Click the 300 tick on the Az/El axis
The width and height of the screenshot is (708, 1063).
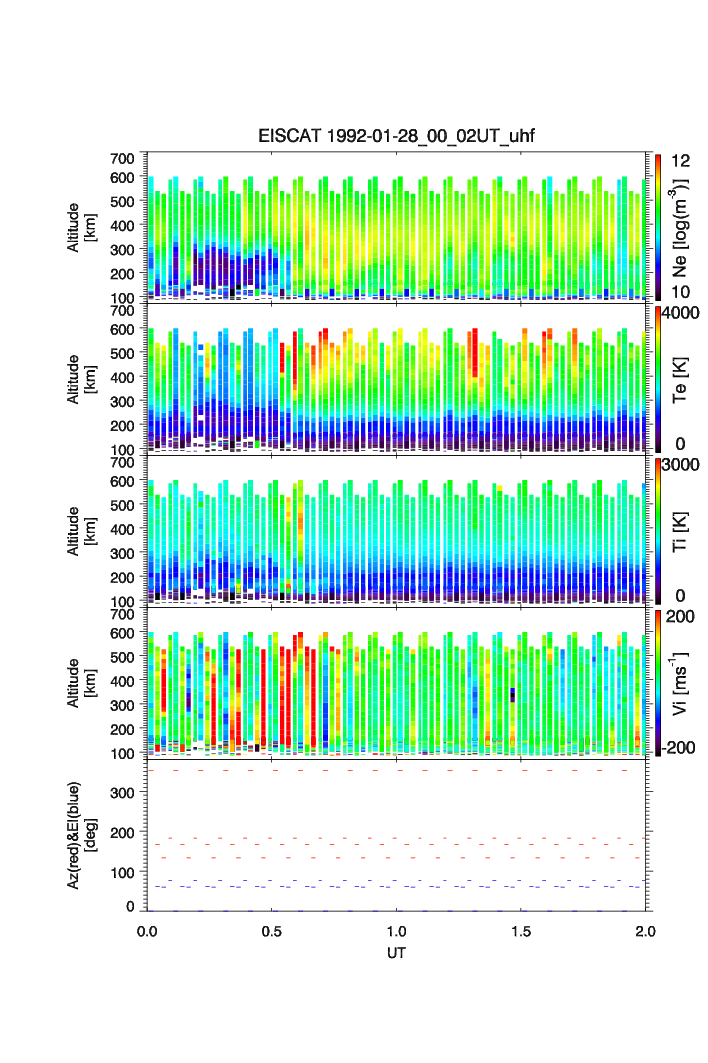122,793
